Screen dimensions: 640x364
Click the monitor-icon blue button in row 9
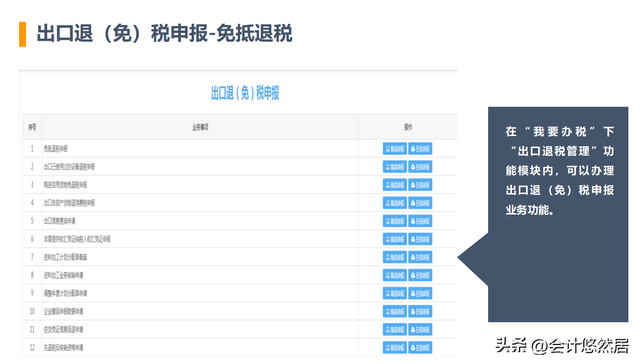394,293
